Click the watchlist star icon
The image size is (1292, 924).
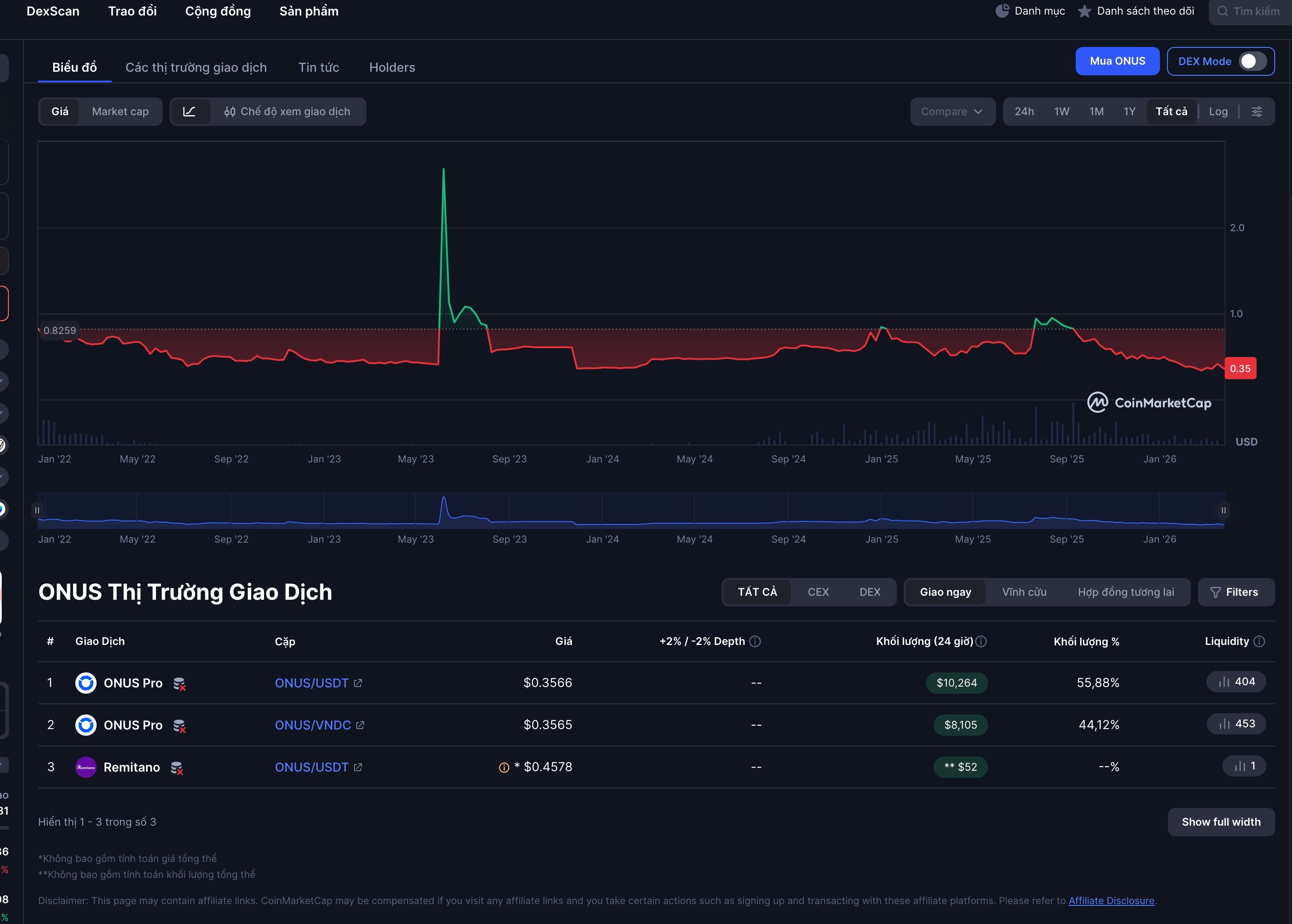click(x=1084, y=12)
